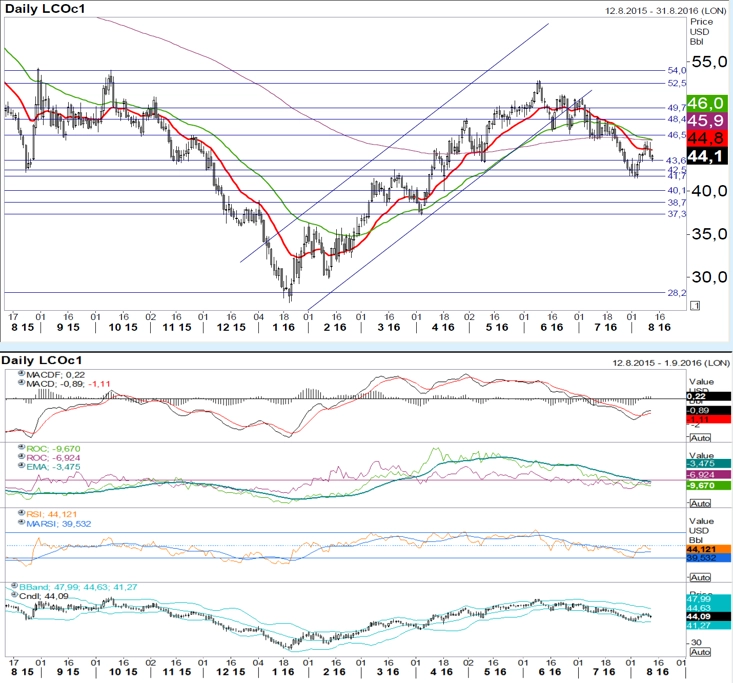Click the green 46,0 price tag
Screen dimensions: 733x683
(x=707, y=103)
